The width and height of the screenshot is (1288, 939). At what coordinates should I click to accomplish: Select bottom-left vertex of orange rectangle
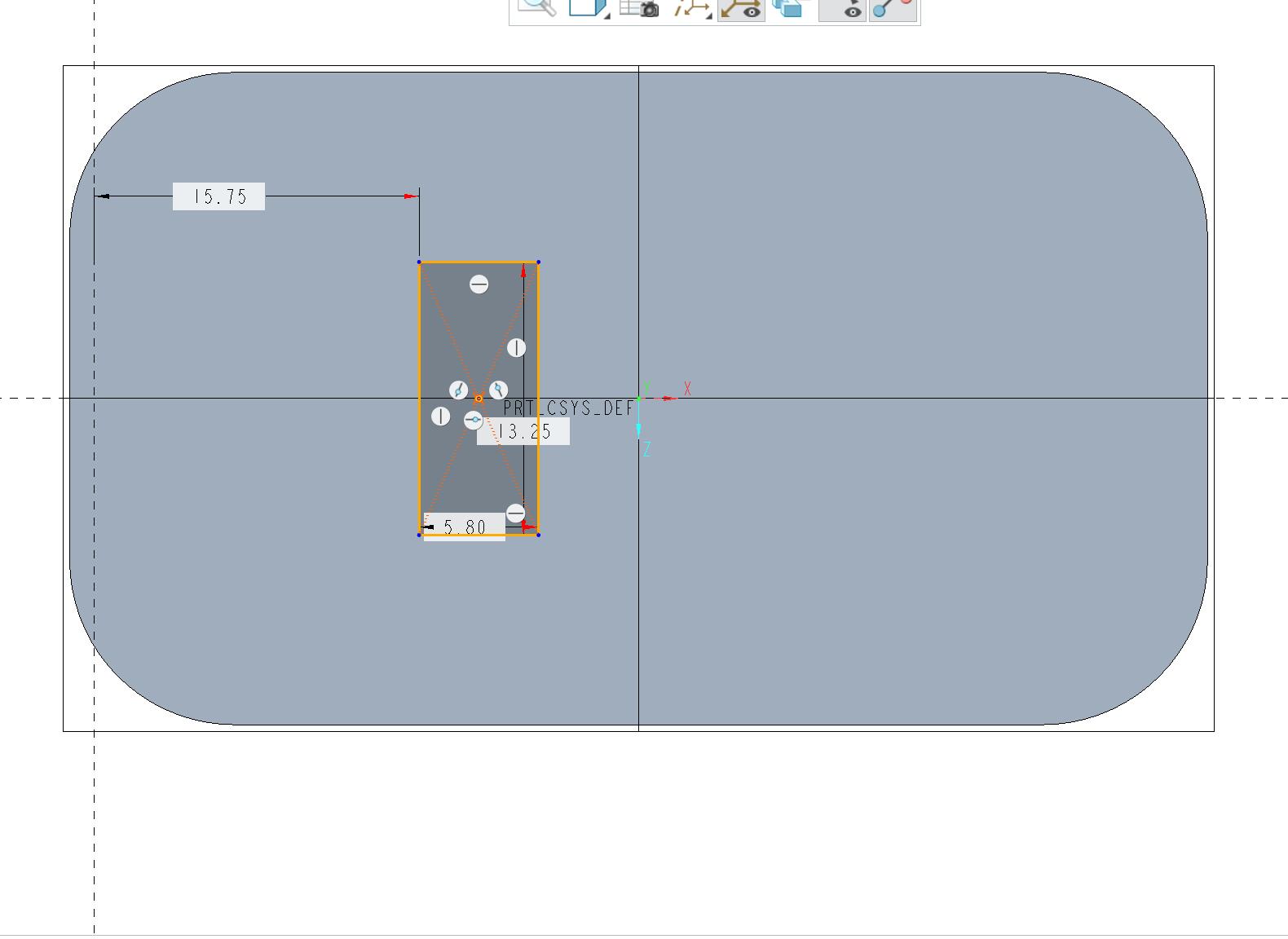420,535
